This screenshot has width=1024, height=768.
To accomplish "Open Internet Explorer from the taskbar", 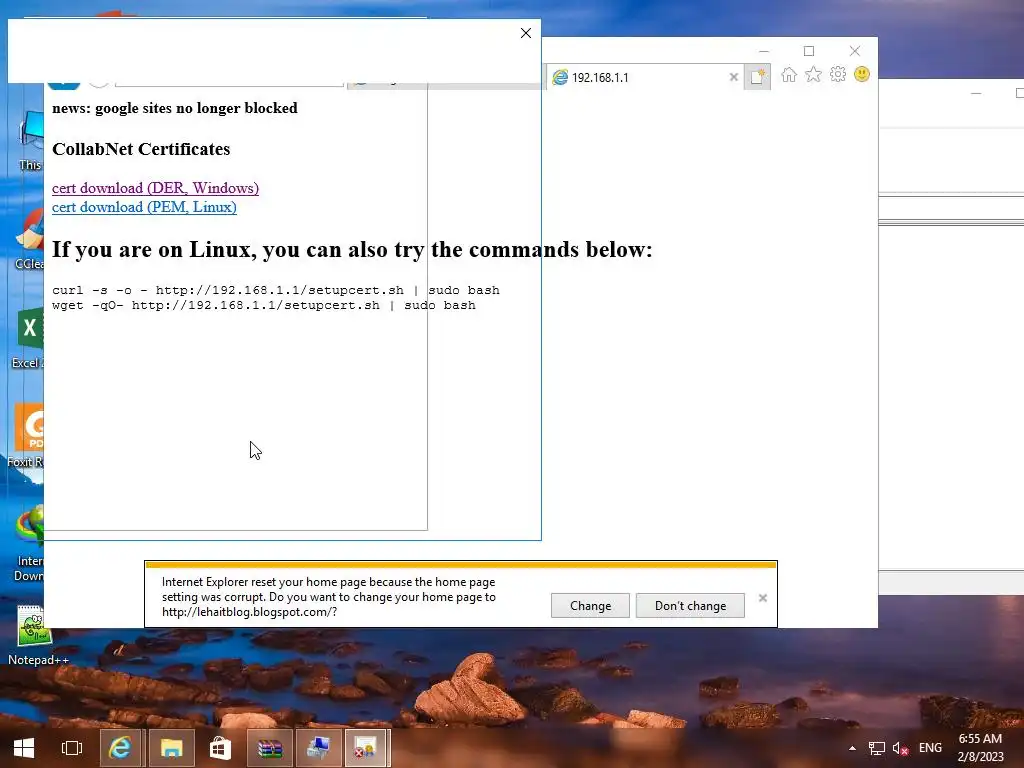I will tap(120, 748).
